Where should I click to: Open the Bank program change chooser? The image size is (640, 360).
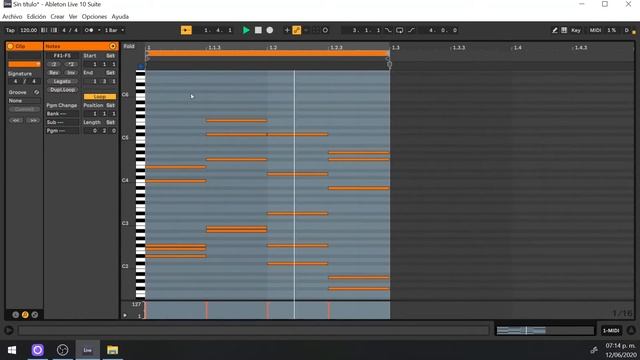click(x=62, y=114)
